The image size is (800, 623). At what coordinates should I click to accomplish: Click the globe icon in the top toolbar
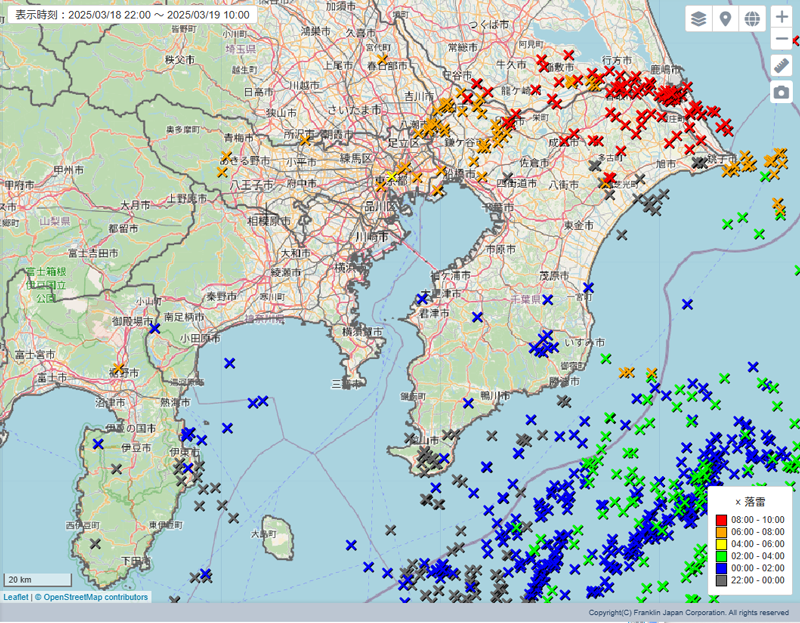pos(752,18)
